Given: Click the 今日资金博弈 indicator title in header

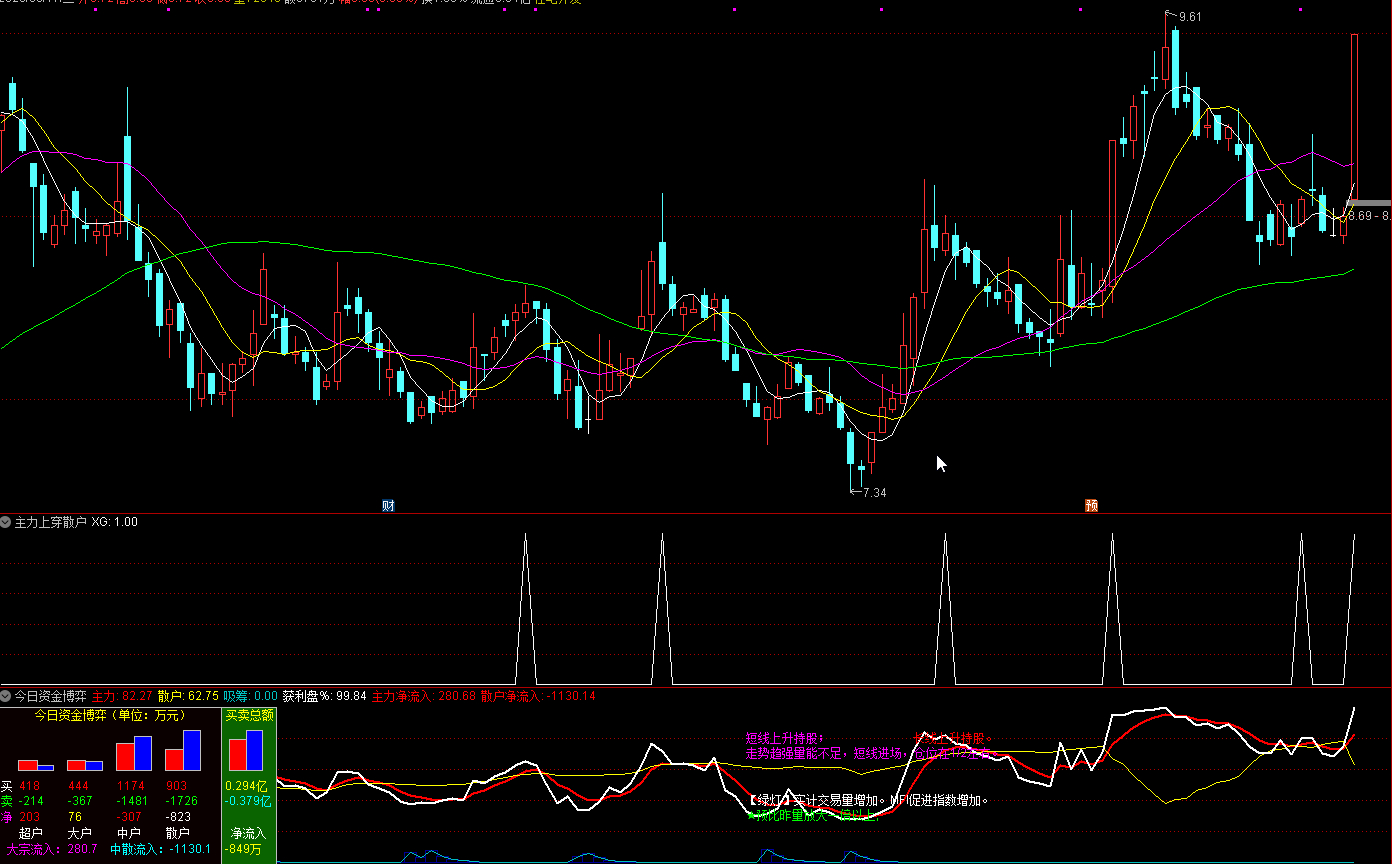Looking at the screenshot, I should [x=50, y=695].
